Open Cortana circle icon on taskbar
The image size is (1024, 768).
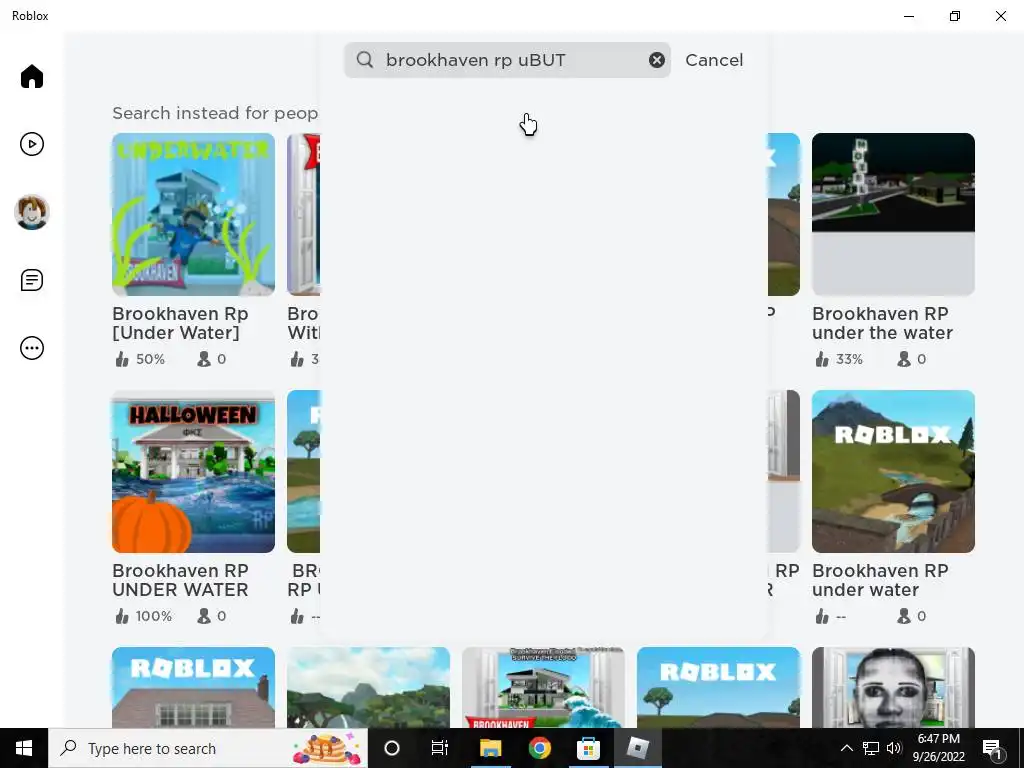392,748
